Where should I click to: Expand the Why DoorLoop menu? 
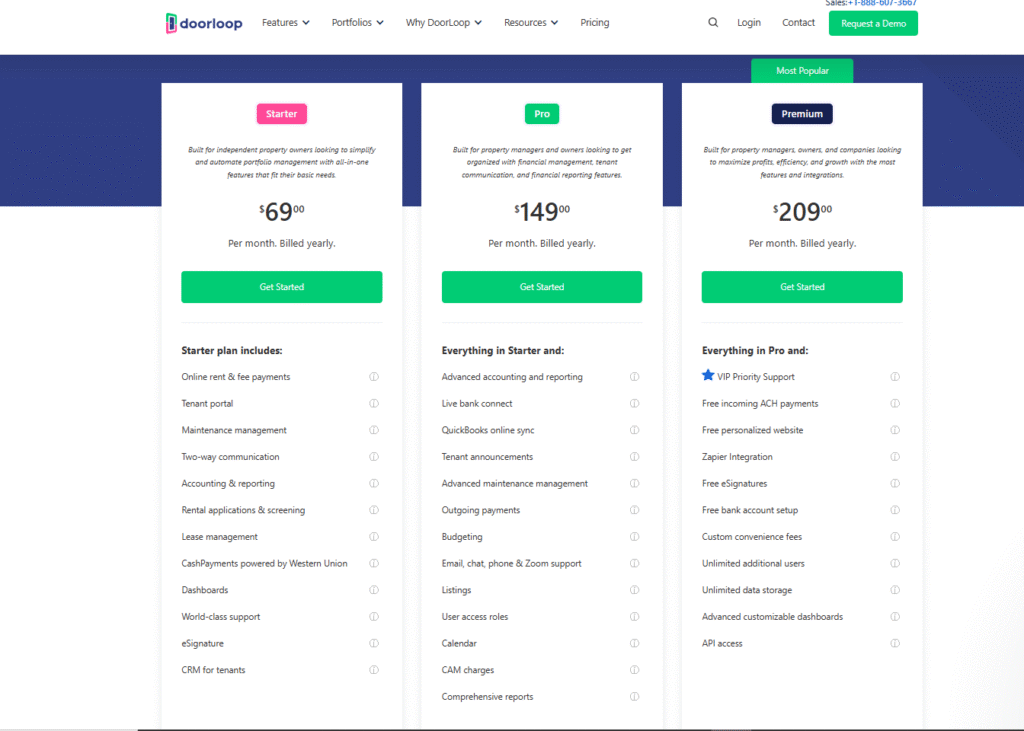tap(443, 23)
